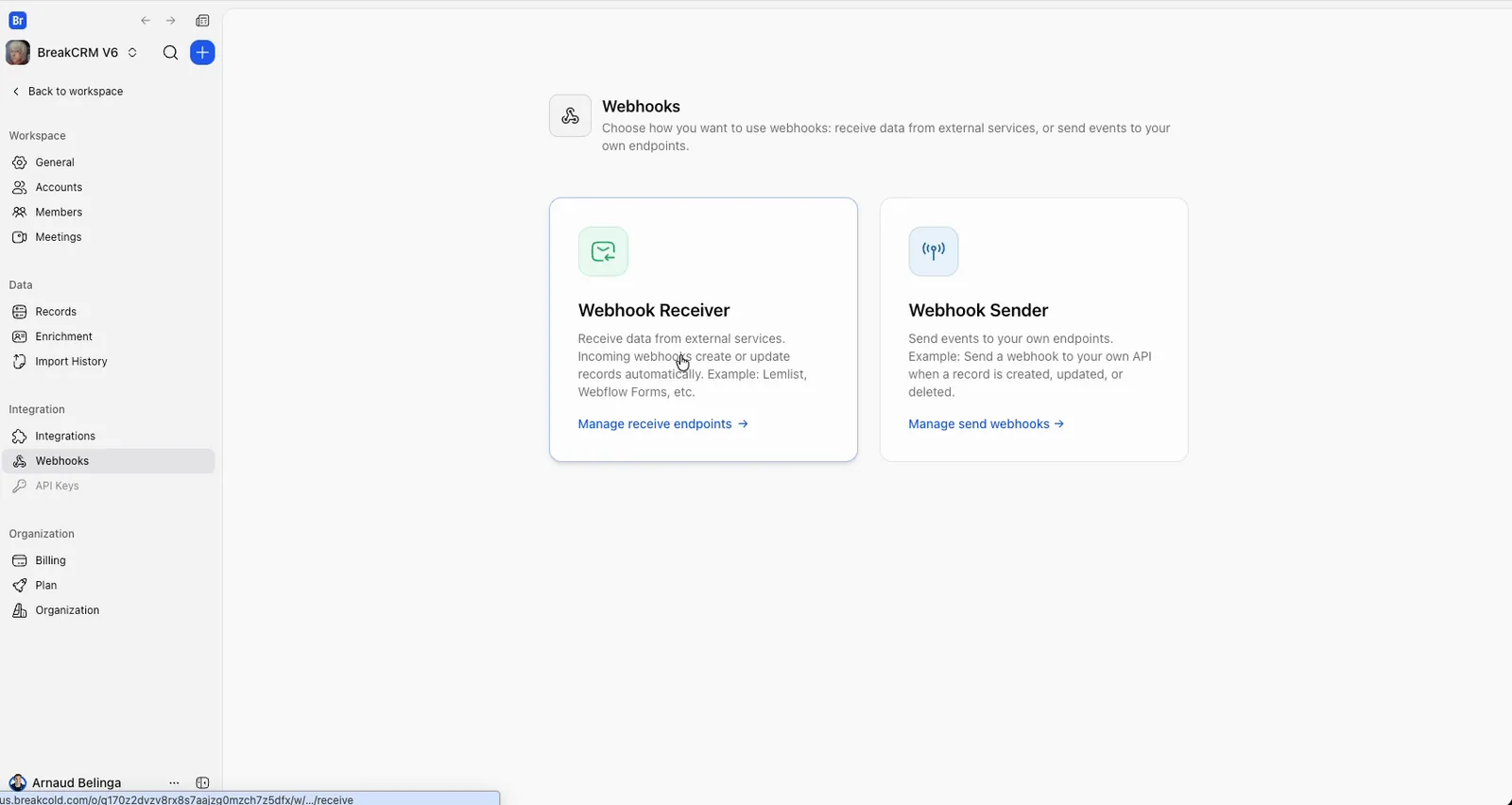Click the blue Webhook Sender antenna icon
This screenshot has width=1512, height=805.
point(934,251)
